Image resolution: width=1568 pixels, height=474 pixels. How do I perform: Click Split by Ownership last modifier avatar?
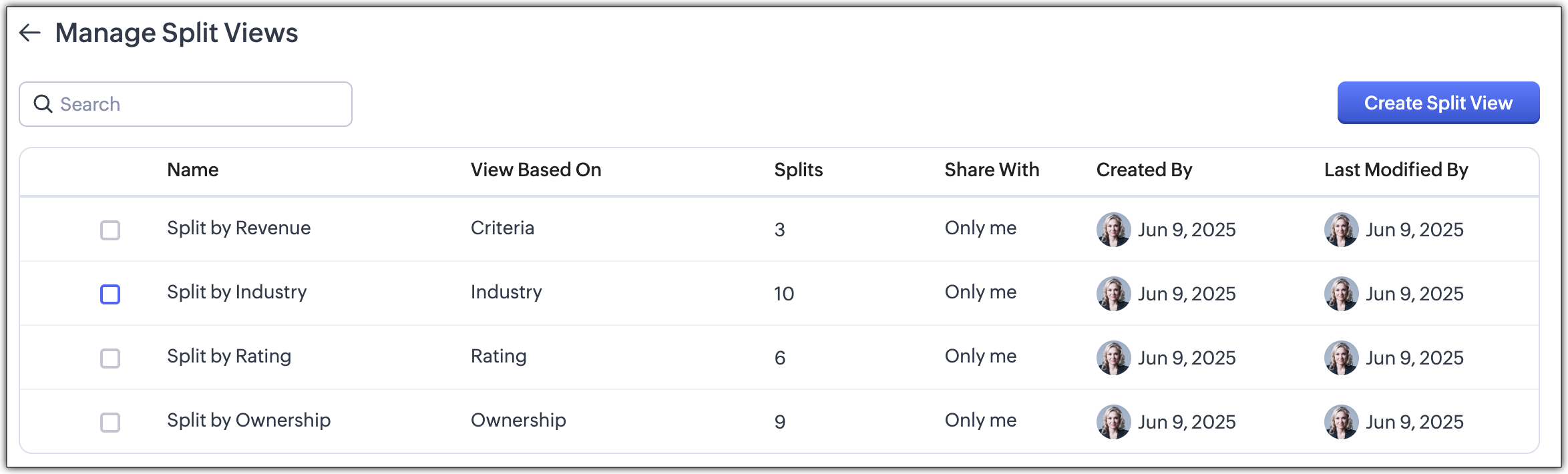click(x=1341, y=422)
